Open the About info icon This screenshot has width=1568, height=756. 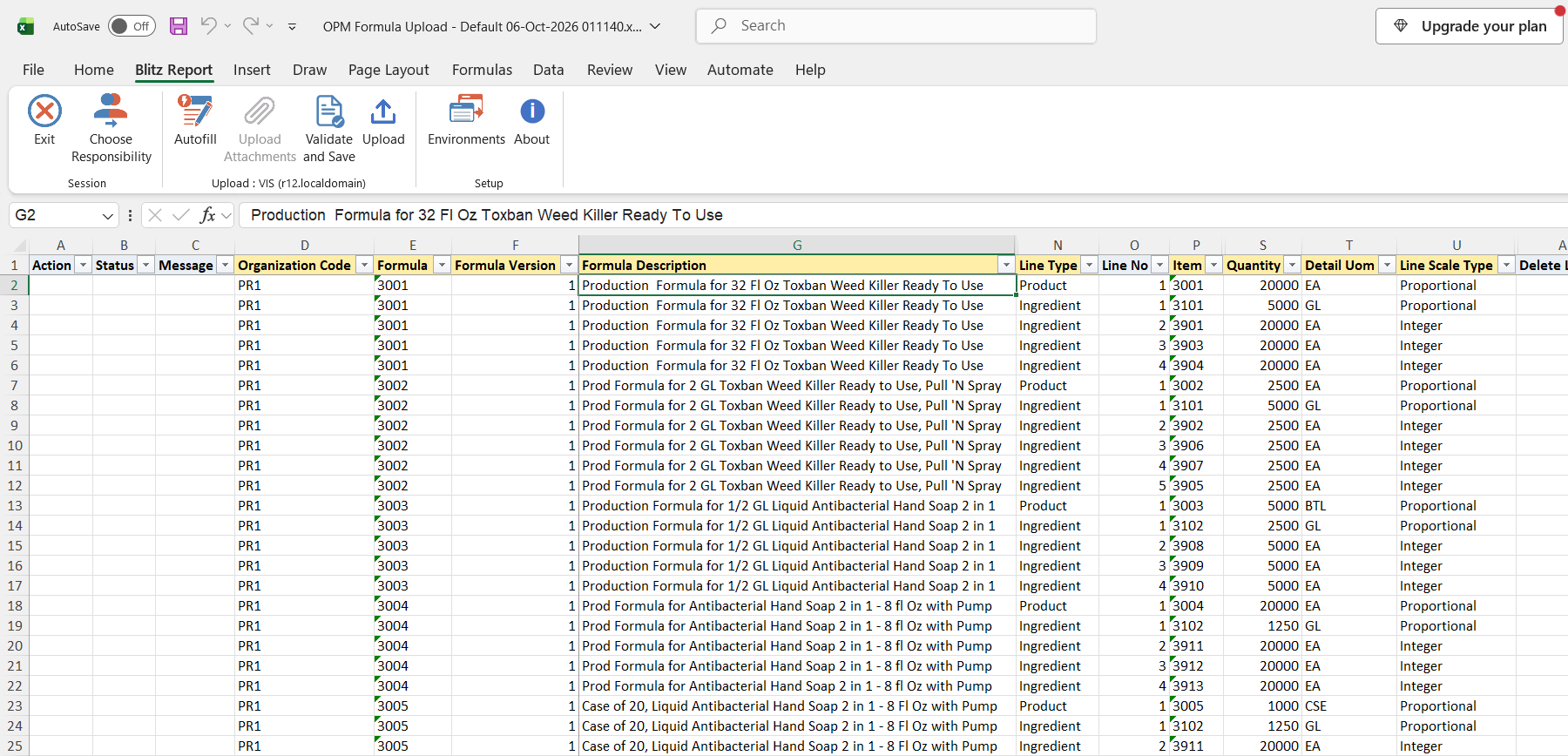[x=532, y=111]
